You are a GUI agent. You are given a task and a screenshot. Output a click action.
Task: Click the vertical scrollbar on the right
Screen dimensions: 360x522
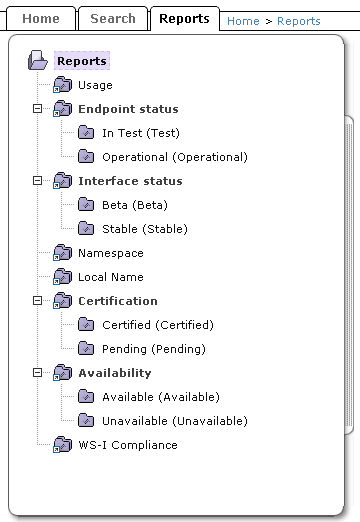[349, 275]
